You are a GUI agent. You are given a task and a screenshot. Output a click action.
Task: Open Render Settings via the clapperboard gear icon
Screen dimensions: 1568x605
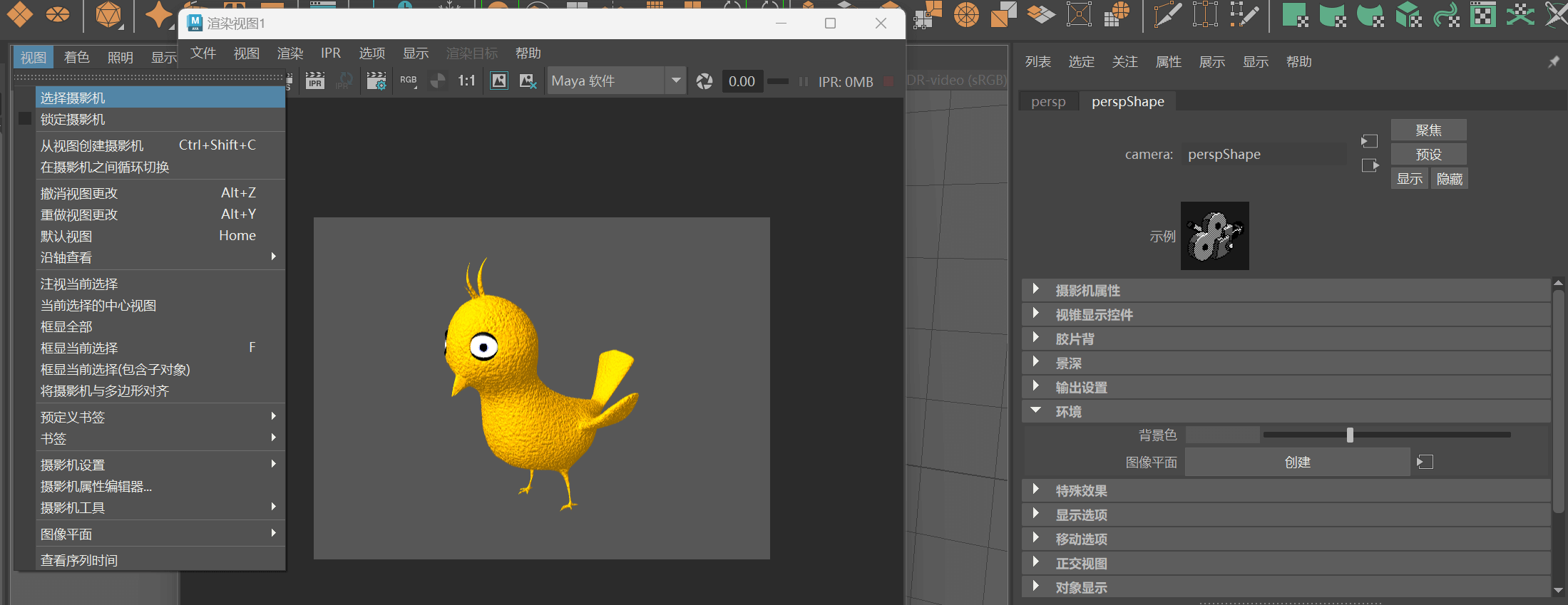pyautogui.click(x=376, y=81)
